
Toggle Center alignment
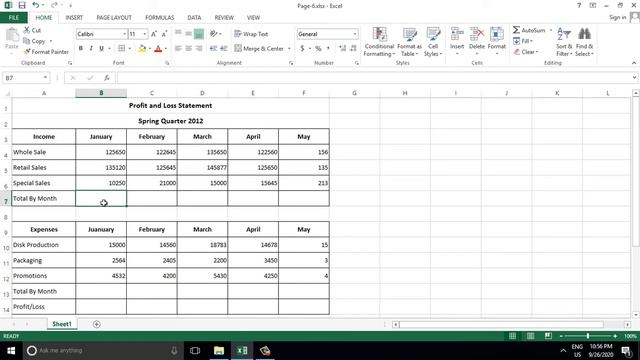coord(188,49)
